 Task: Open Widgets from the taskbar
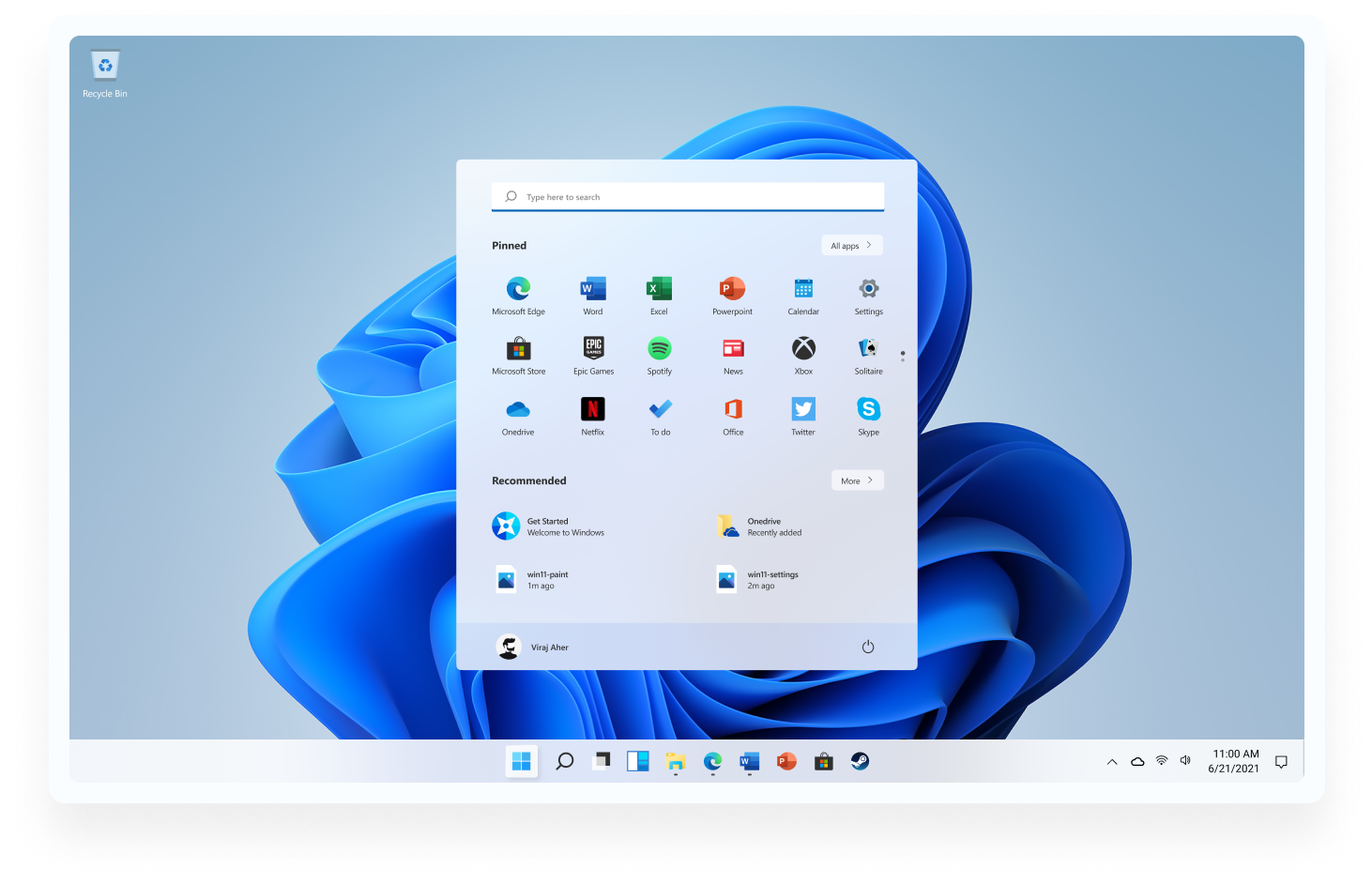coord(638,761)
